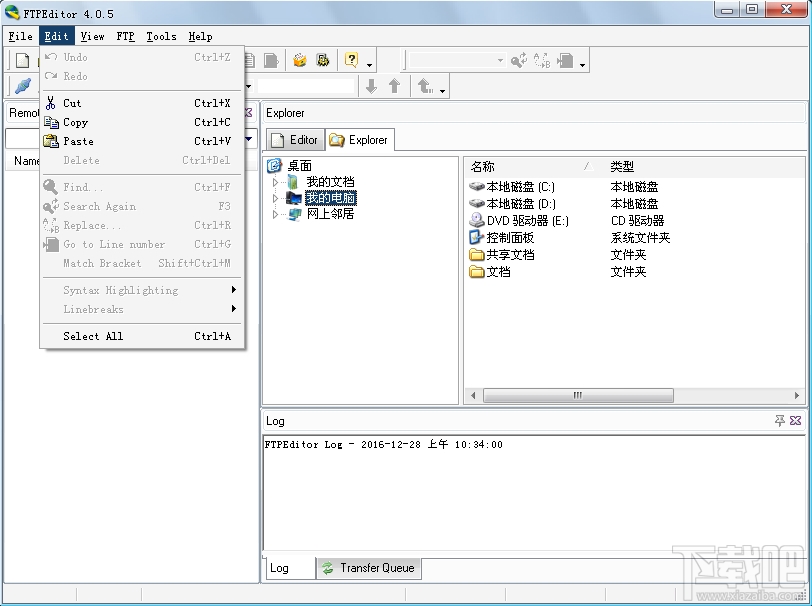Click the toolbar Replace A-B icon
The height and width of the screenshot is (606, 812).
(x=542, y=61)
